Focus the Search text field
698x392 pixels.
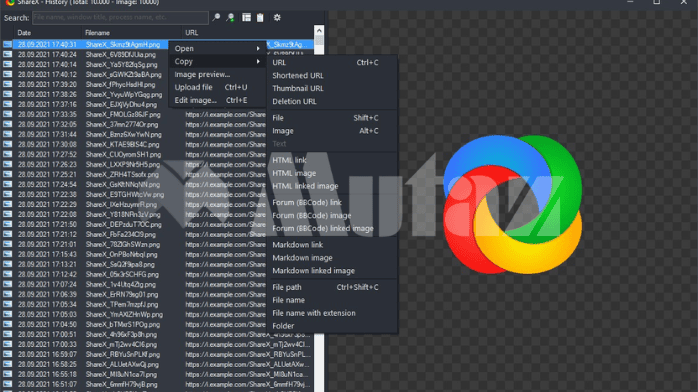tap(120, 17)
